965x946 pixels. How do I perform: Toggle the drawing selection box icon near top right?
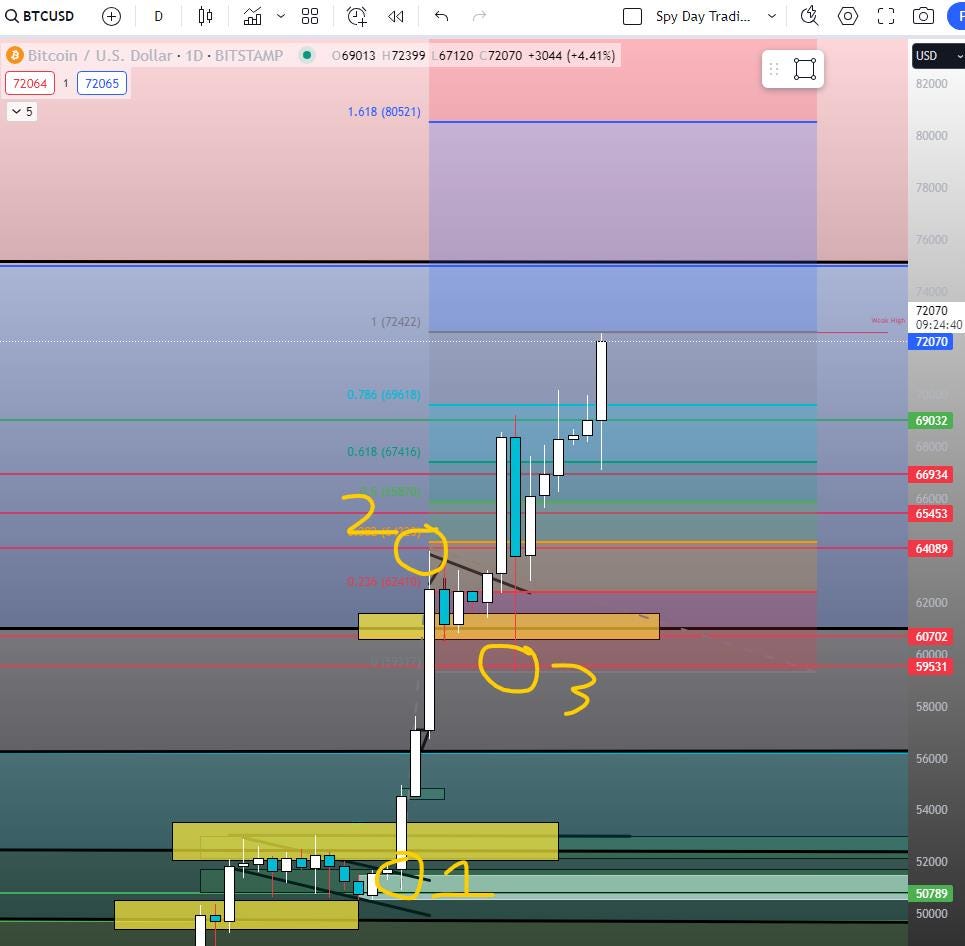point(806,69)
